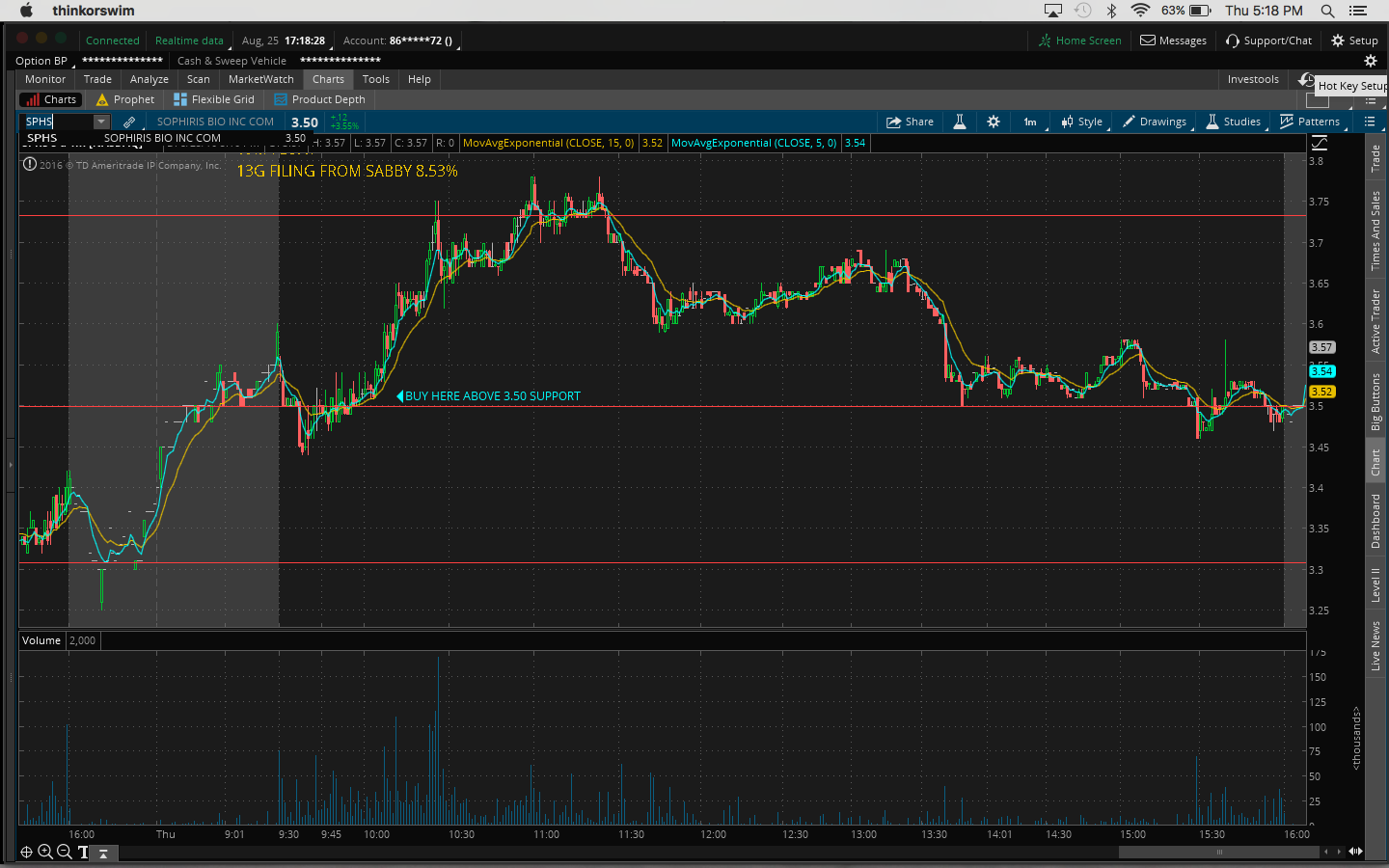This screenshot has width=1389, height=868.
Task: Select the Chart sidebar tab
Action: point(1375,463)
